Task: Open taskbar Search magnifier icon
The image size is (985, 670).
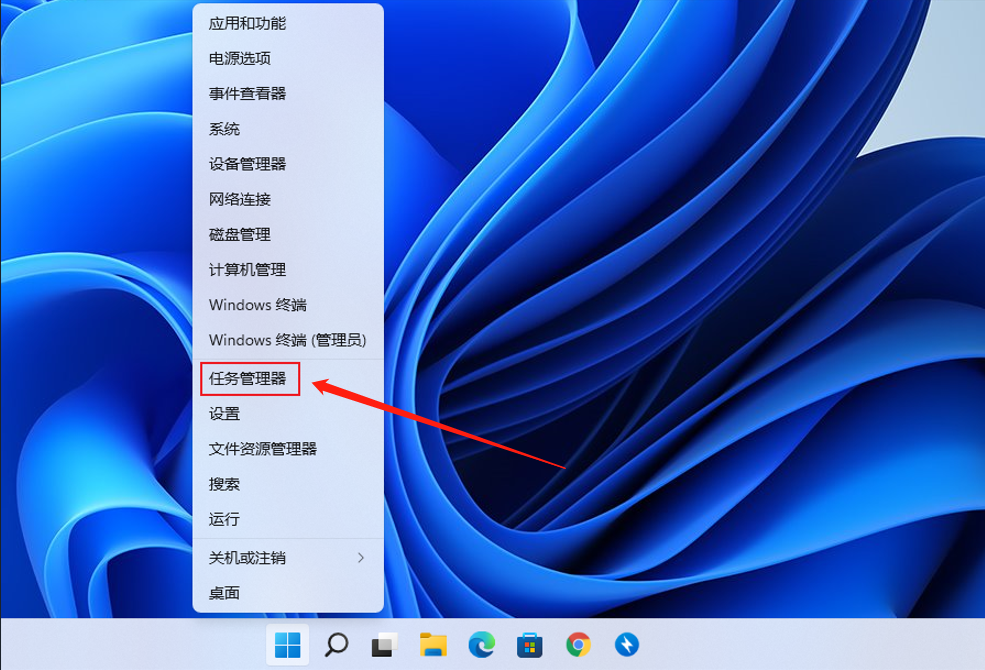Action: click(336, 645)
